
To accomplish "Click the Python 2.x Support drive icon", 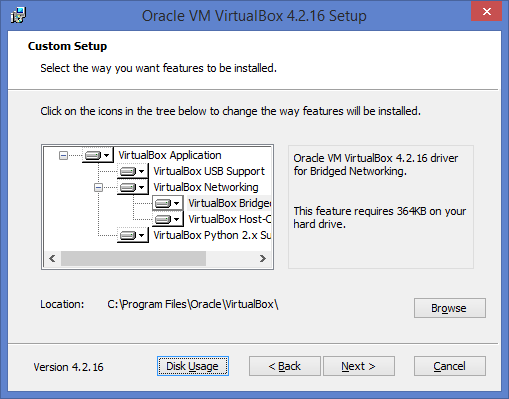I will (x=128, y=235).
